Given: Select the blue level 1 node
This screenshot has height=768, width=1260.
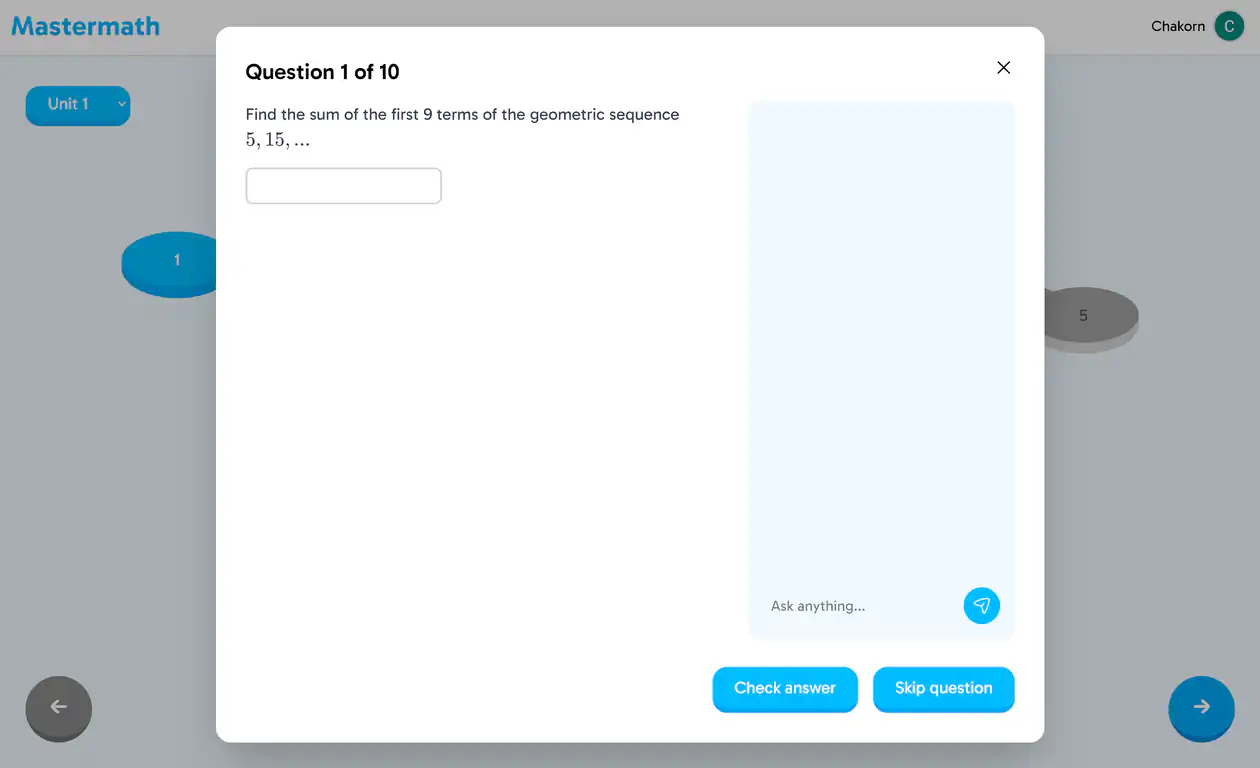Looking at the screenshot, I should point(170,264).
